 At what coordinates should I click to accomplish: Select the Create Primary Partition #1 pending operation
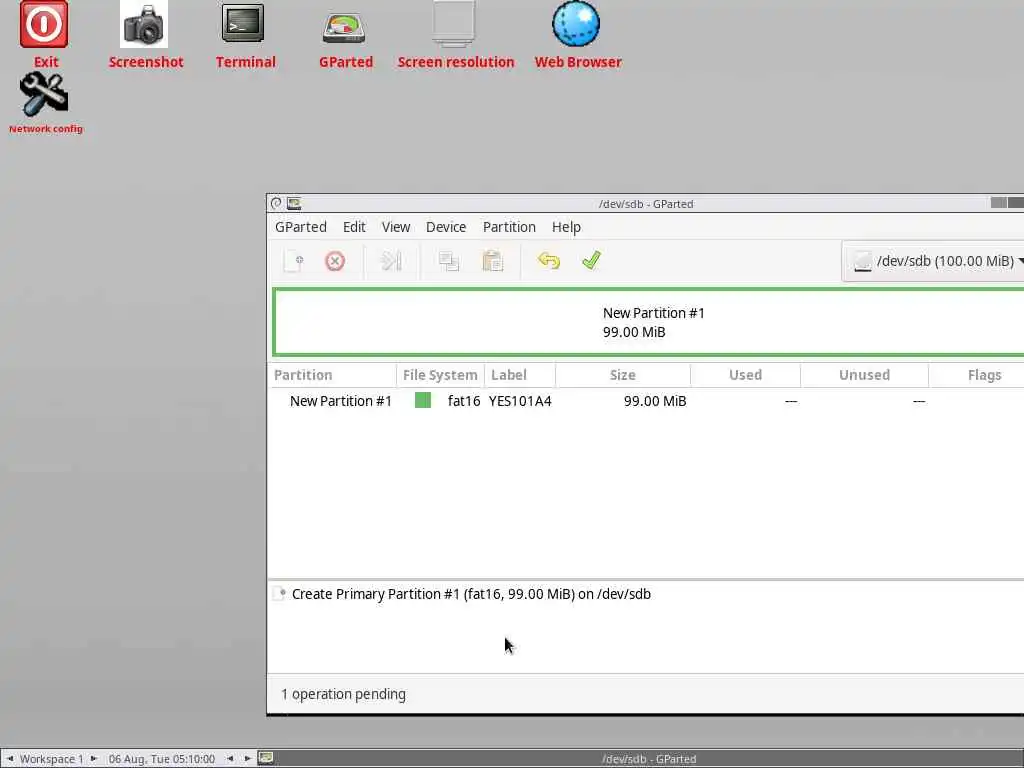[471, 594]
